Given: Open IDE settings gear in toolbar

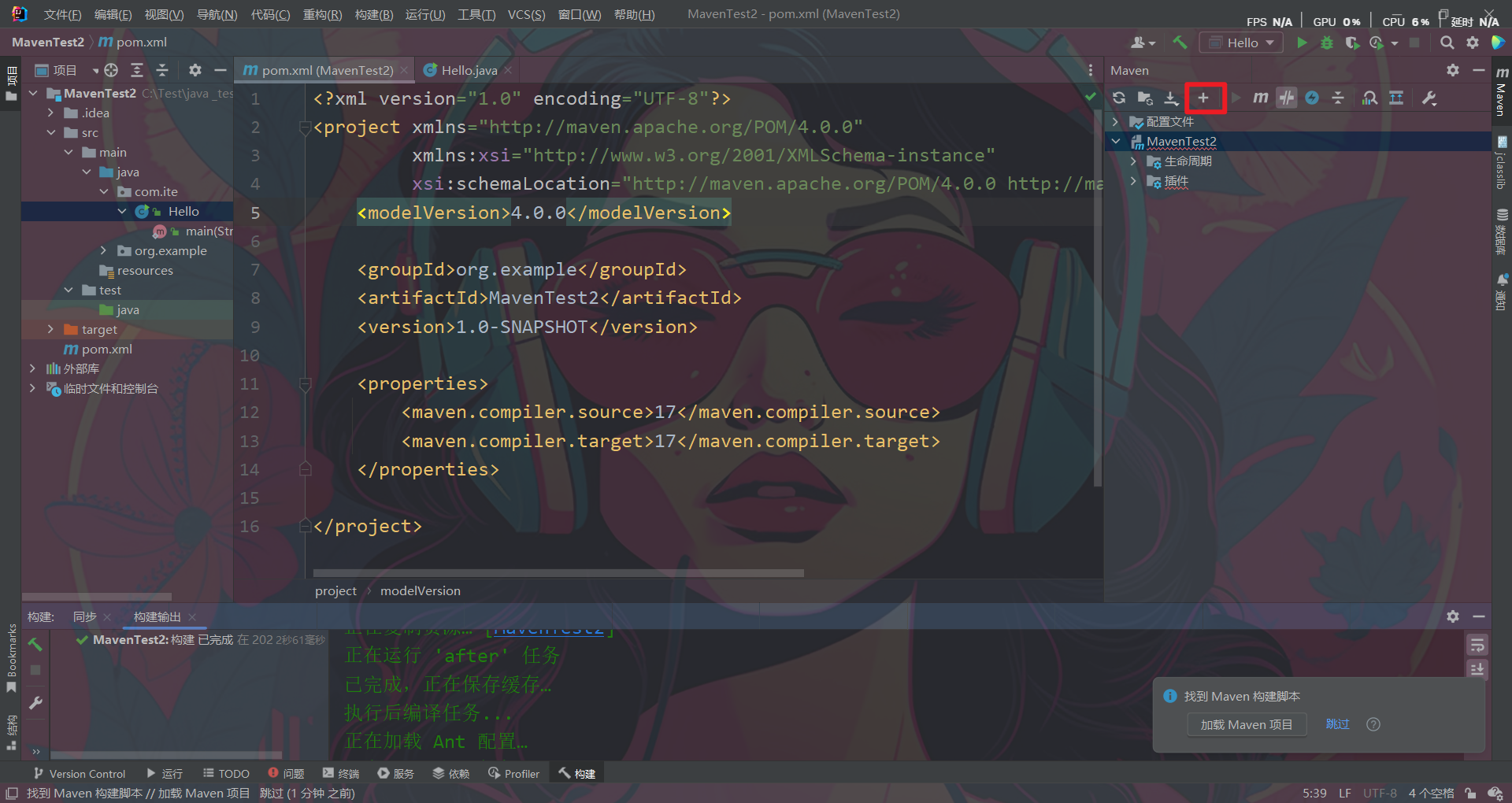Looking at the screenshot, I should (1473, 43).
